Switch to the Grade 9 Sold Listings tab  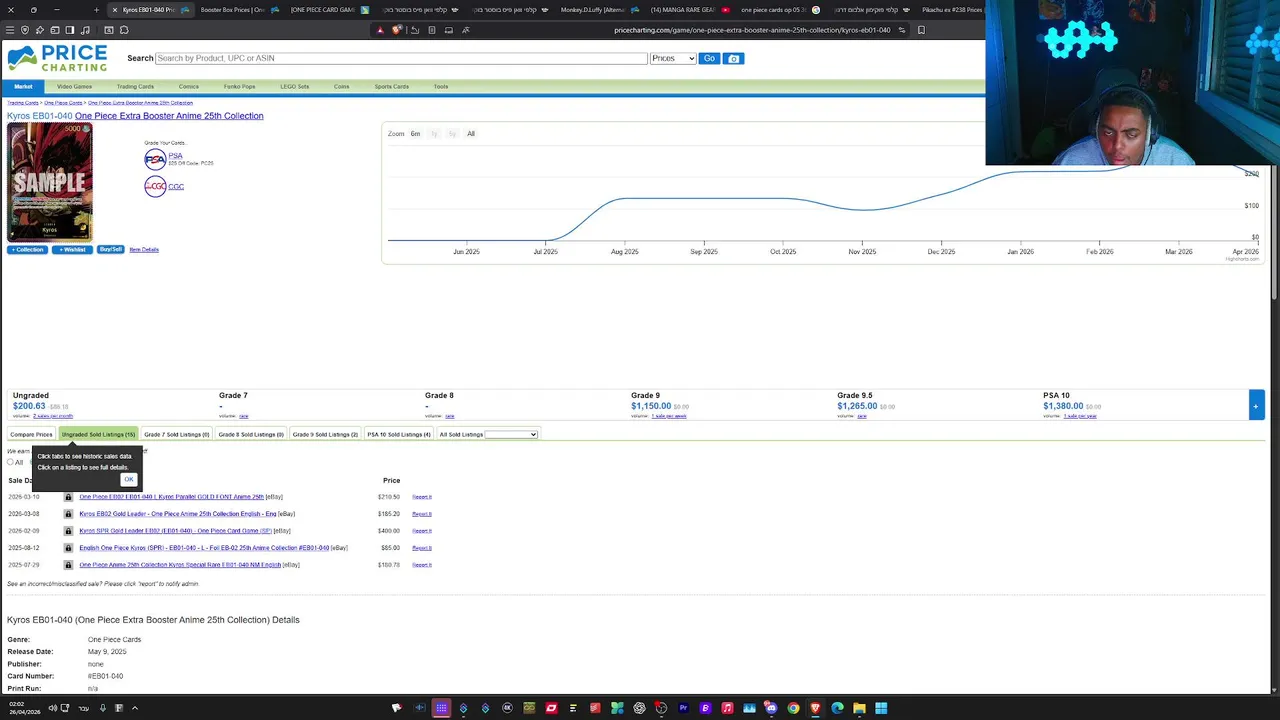[x=325, y=434]
